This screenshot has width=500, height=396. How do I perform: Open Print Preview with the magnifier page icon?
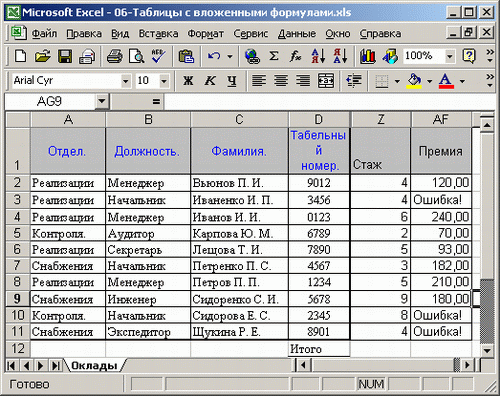[x=136, y=56]
